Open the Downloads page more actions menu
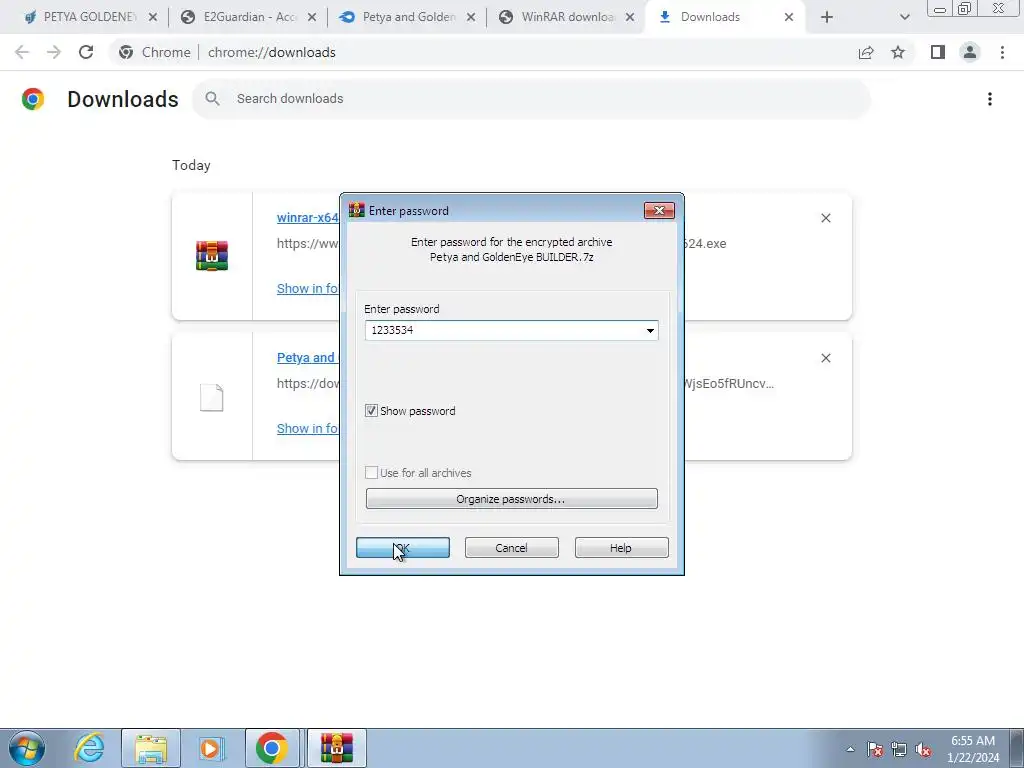The height and width of the screenshot is (768, 1024). click(x=990, y=99)
